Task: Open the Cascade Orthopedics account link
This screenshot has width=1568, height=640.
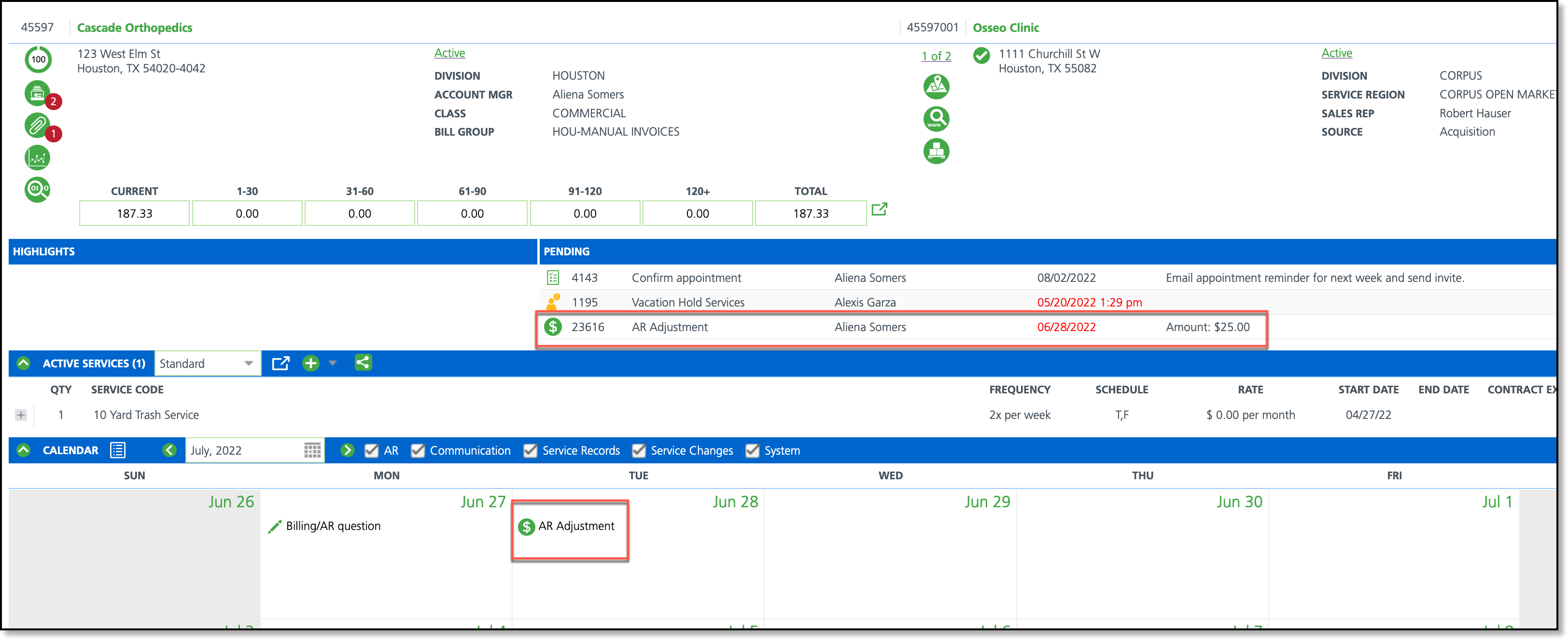Action: point(135,28)
